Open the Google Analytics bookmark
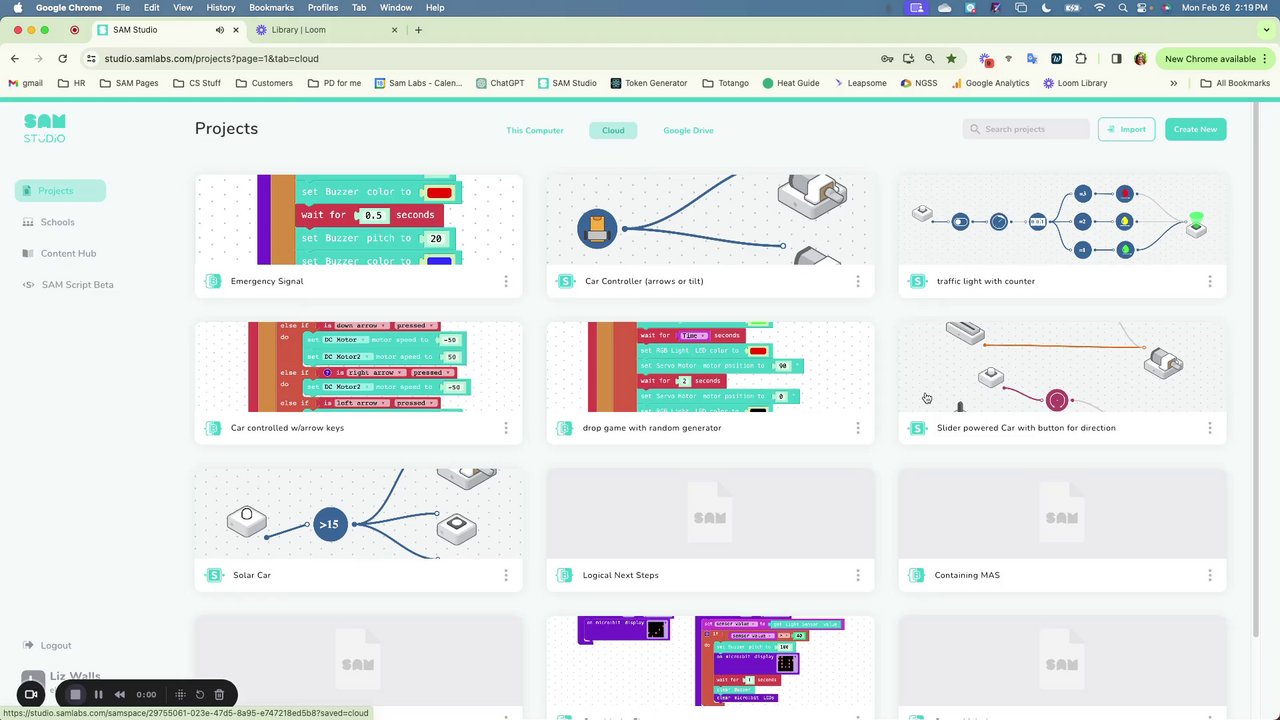This screenshot has height=720, width=1280. [x=990, y=83]
